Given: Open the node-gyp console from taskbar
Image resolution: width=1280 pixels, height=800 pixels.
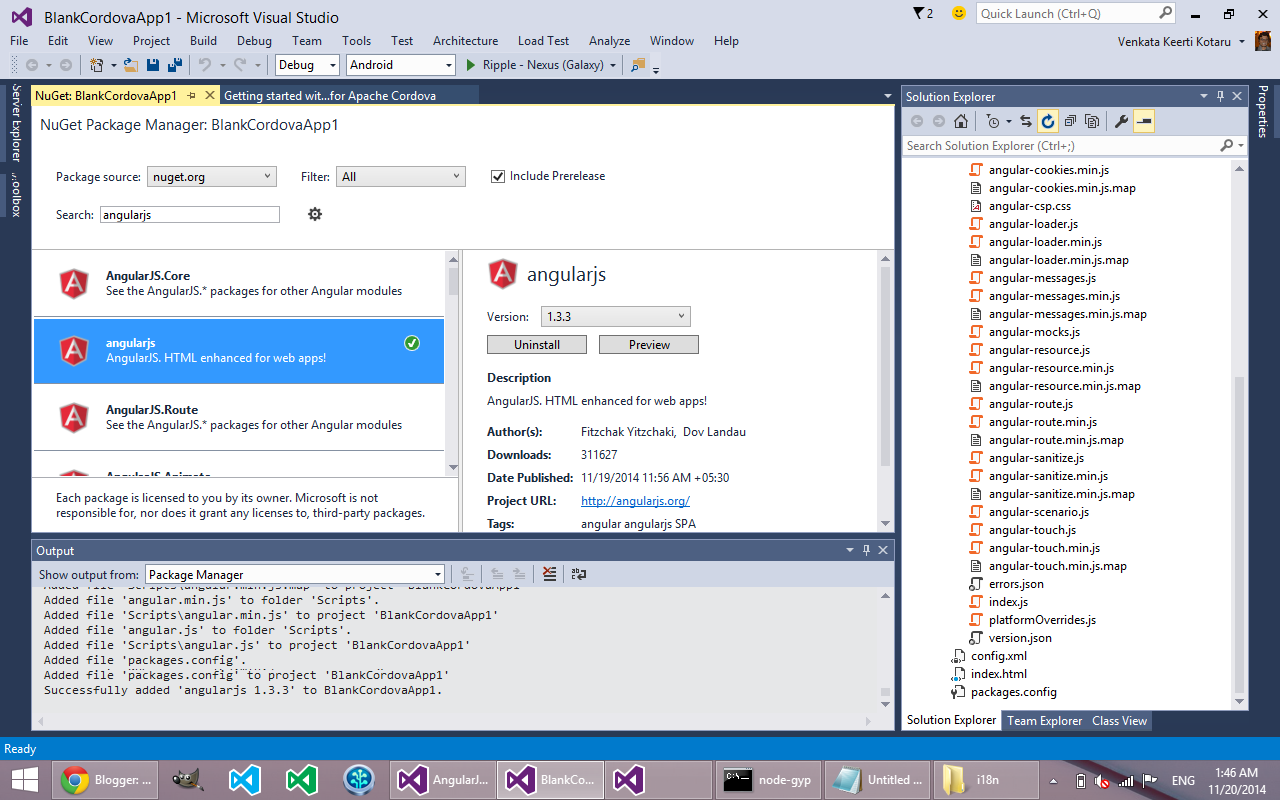Looking at the screenshot, I should [x=768, y=780].
